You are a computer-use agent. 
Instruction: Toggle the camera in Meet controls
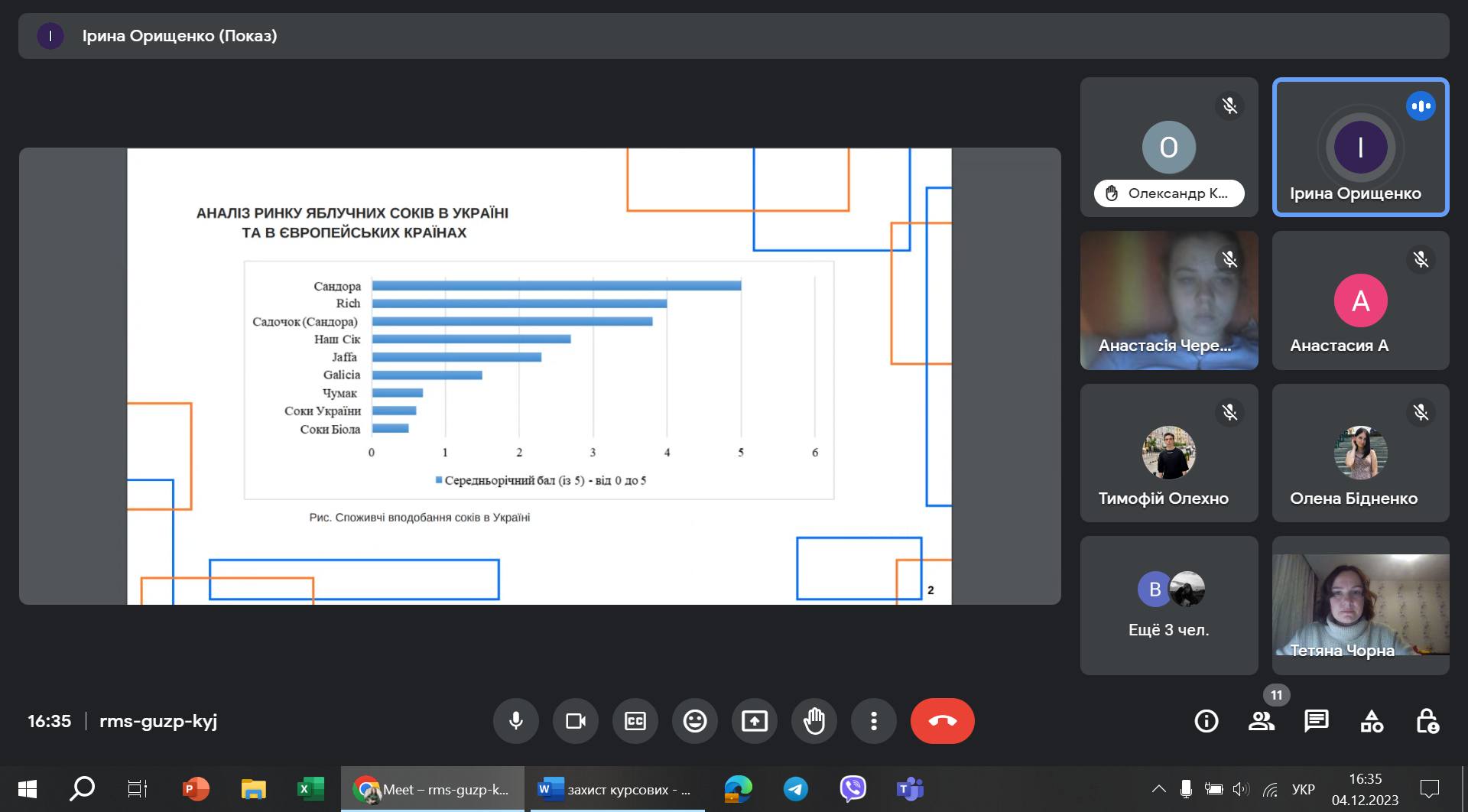coord(576,721)
